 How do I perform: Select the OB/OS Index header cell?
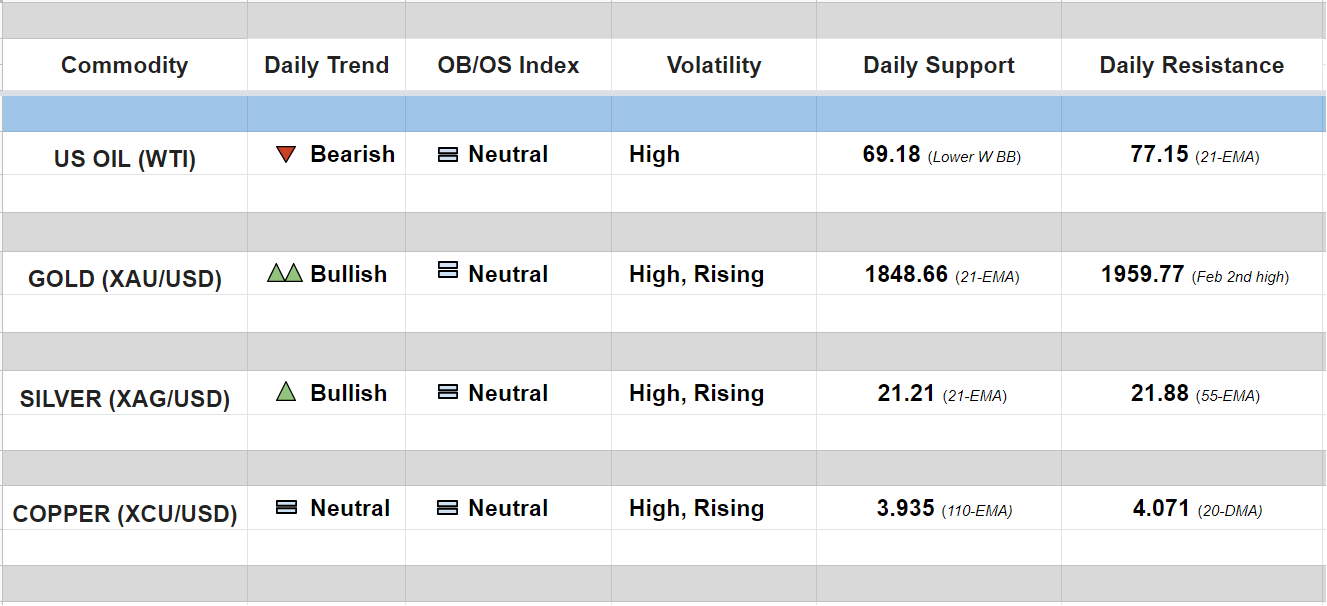[x=508, y=66]
